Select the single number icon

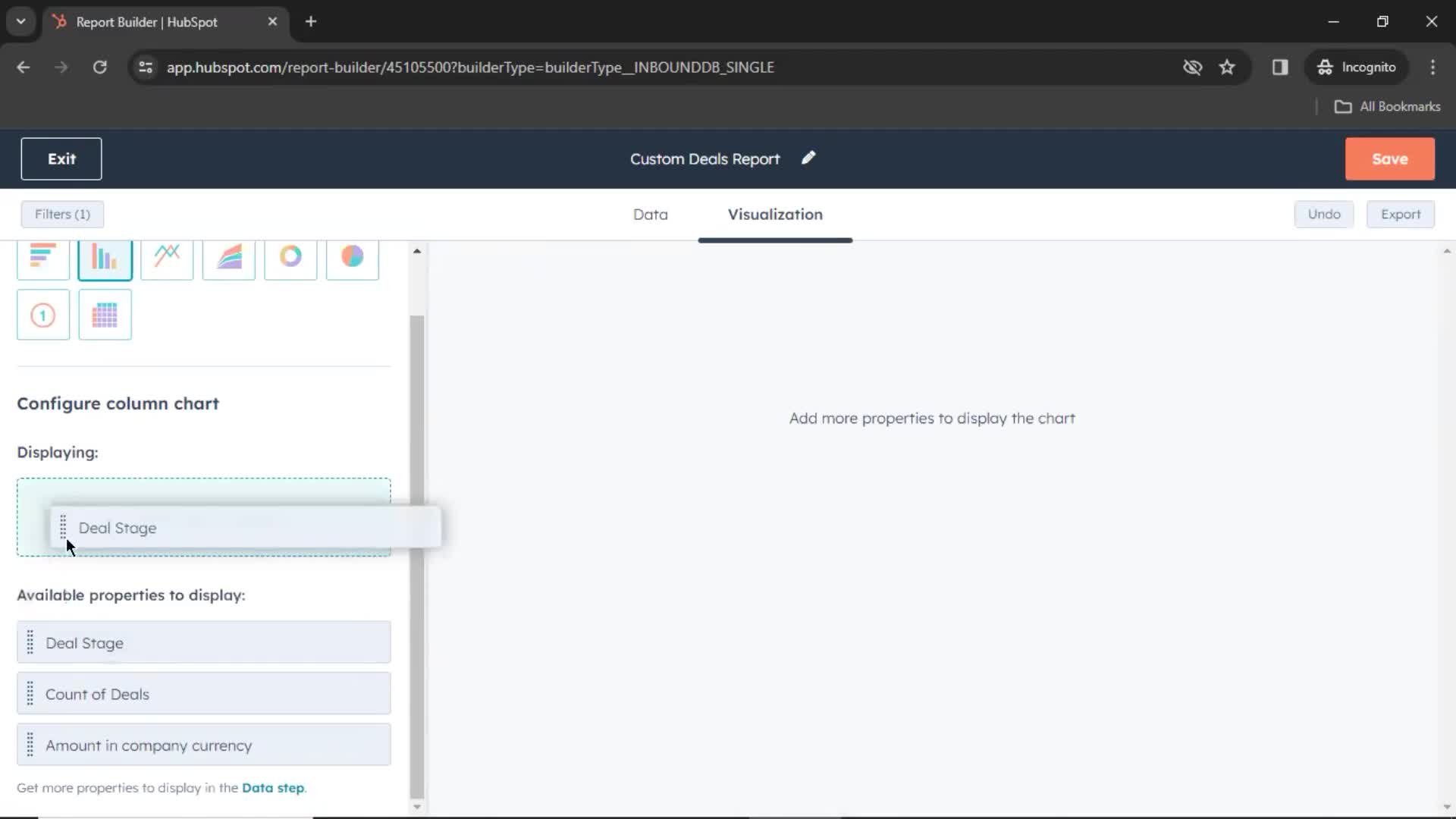[x=43, y=315]
